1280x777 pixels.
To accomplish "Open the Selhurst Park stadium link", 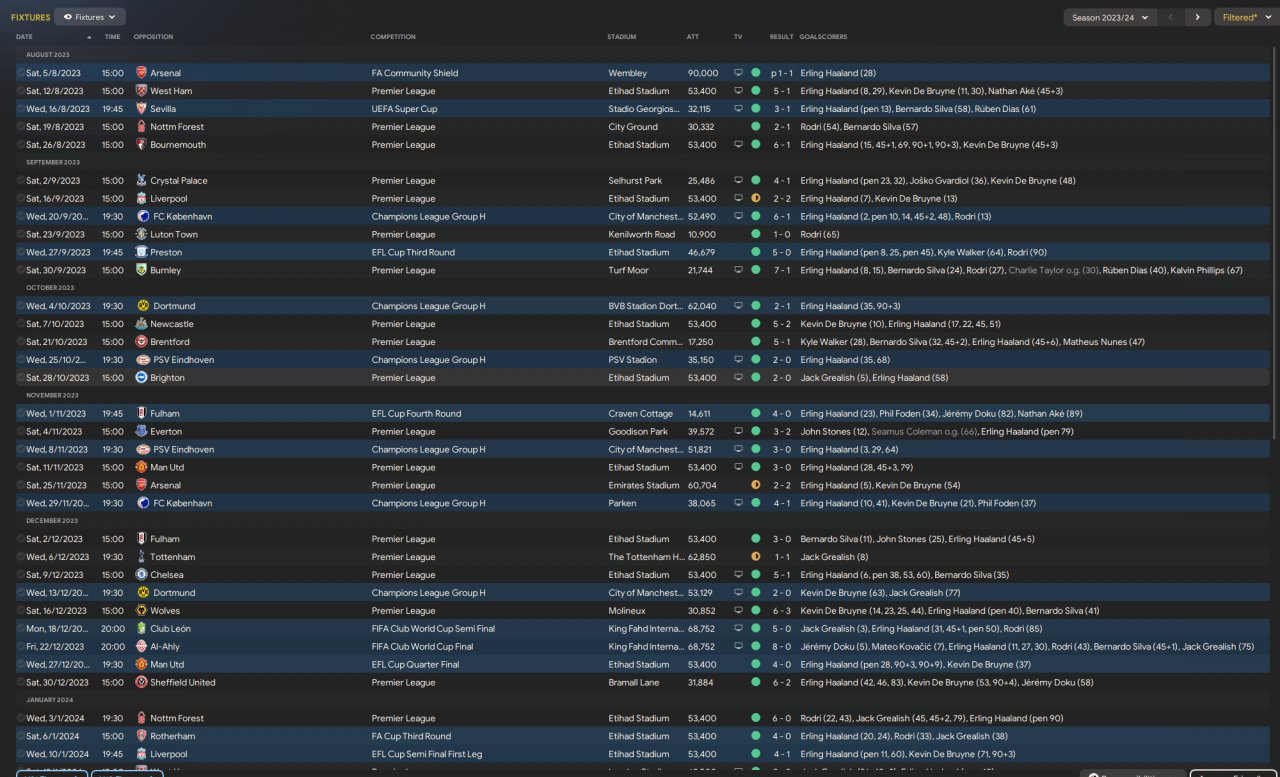I will click(635, 181).
